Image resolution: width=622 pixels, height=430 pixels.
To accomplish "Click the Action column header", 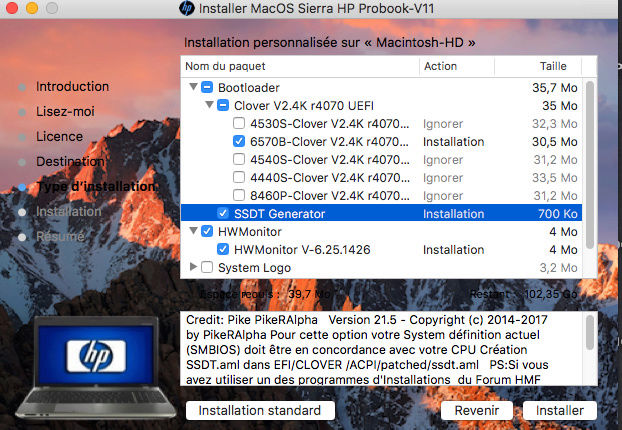I will pos(457,66).
